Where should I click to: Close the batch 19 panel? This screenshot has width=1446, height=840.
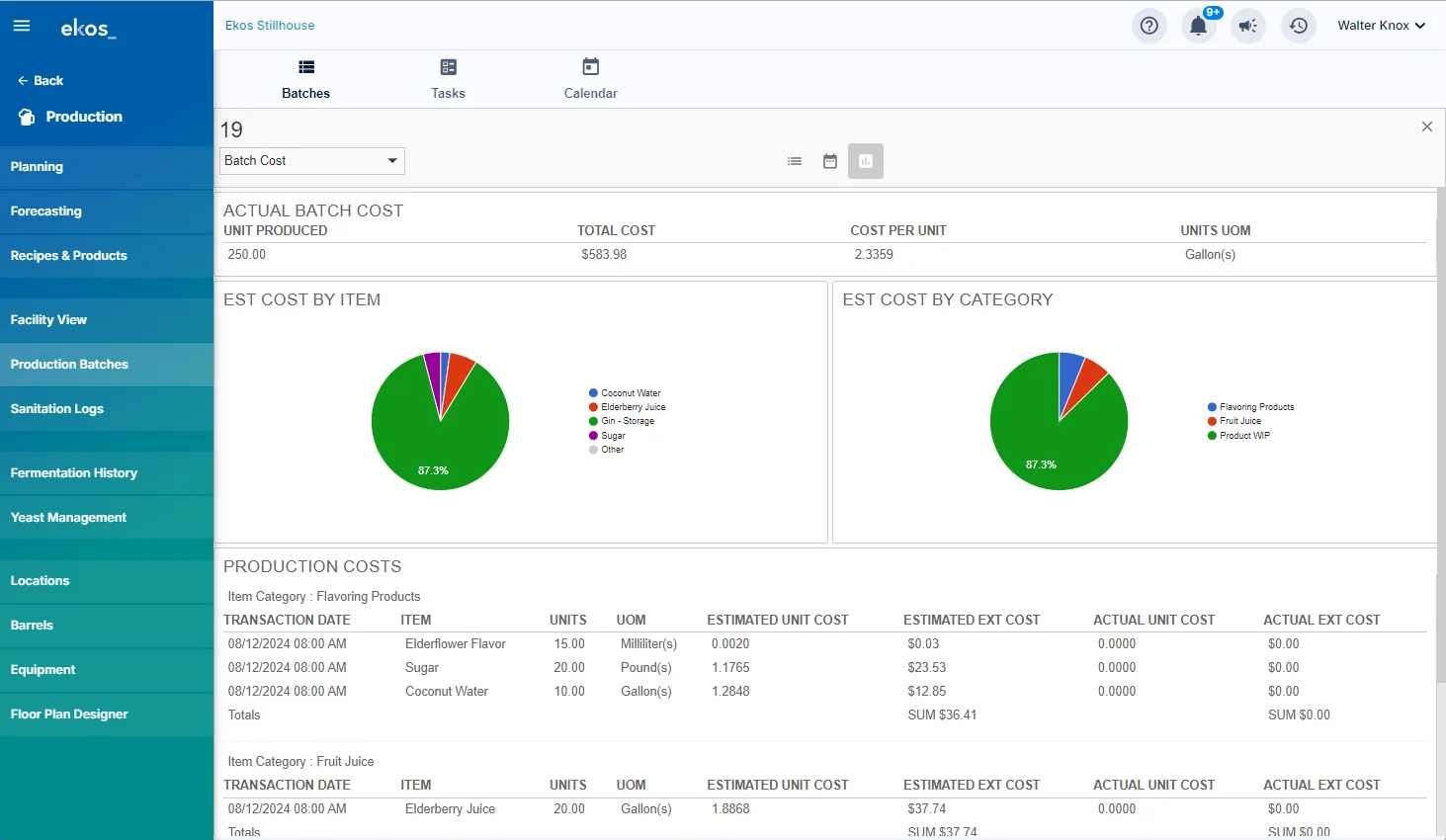tap(1426, 126)
